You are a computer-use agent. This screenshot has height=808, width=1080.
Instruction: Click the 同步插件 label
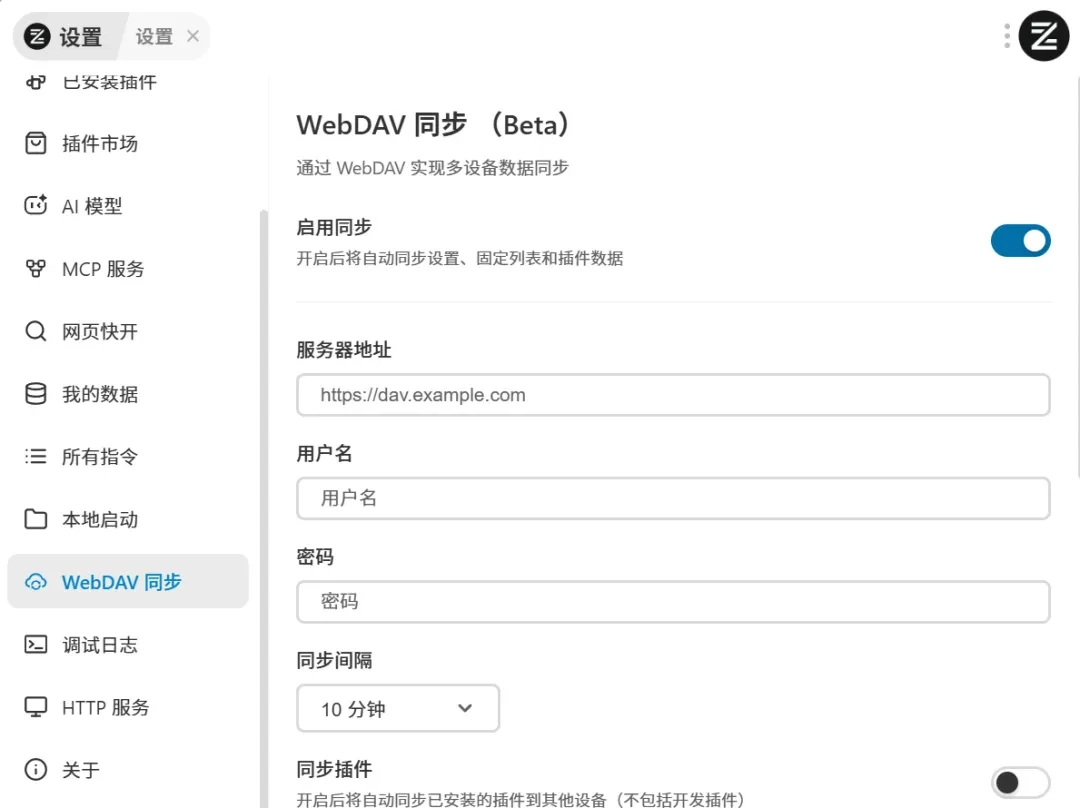[334, 768]
